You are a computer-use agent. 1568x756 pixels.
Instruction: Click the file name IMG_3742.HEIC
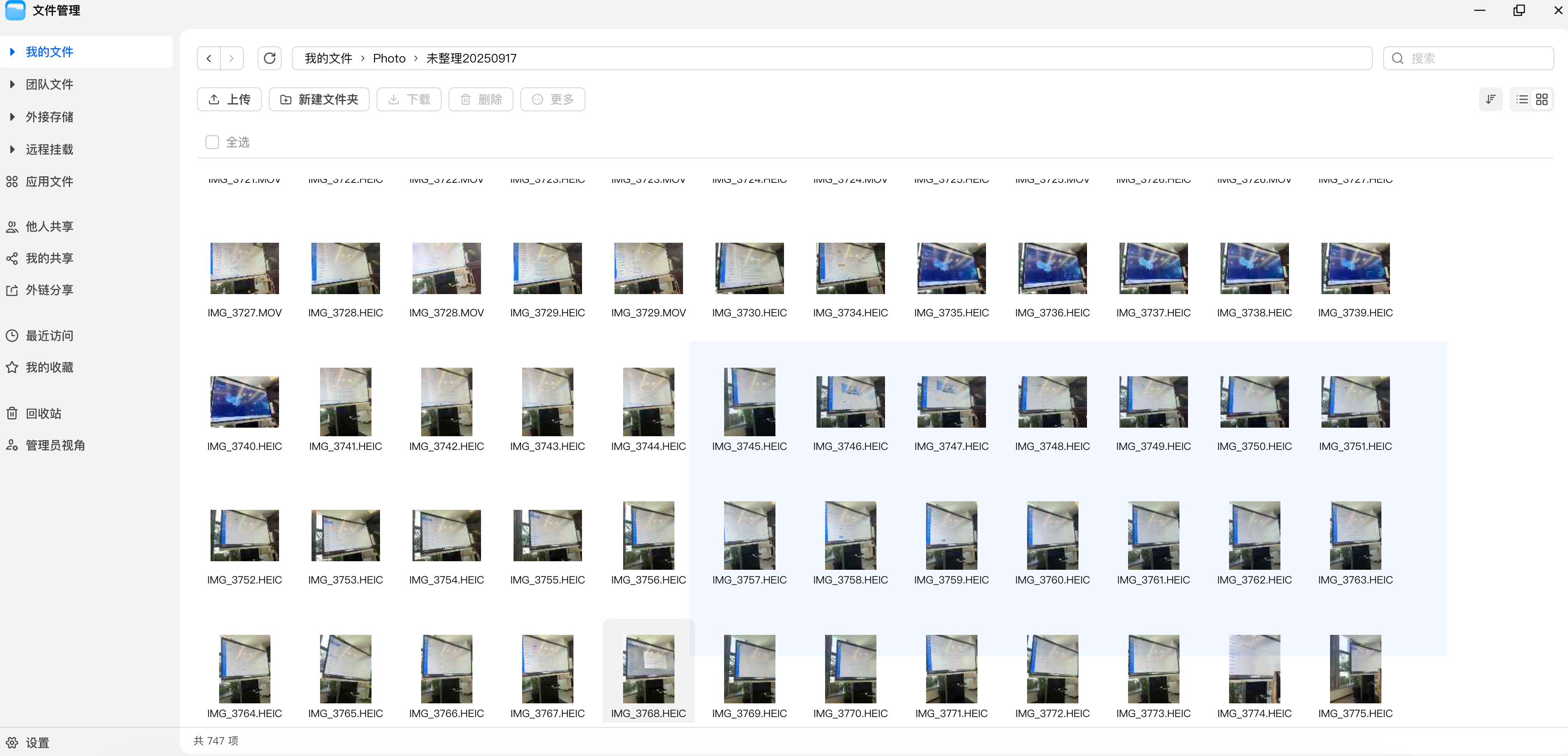tap(447, 446)
